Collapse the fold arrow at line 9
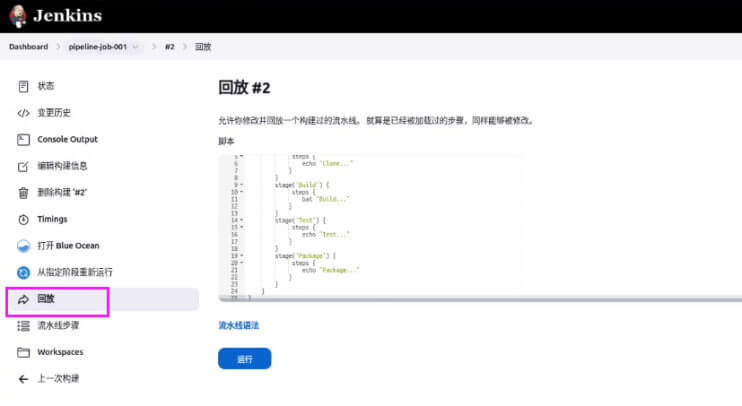The height and width of the screenshot is (406, 742). click(242, 185)
